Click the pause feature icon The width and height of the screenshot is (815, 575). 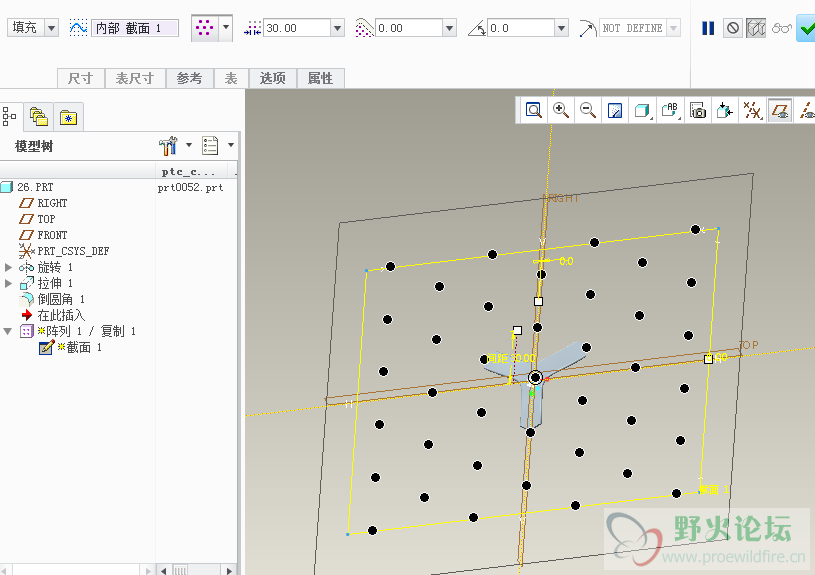(x=708, y=29)
